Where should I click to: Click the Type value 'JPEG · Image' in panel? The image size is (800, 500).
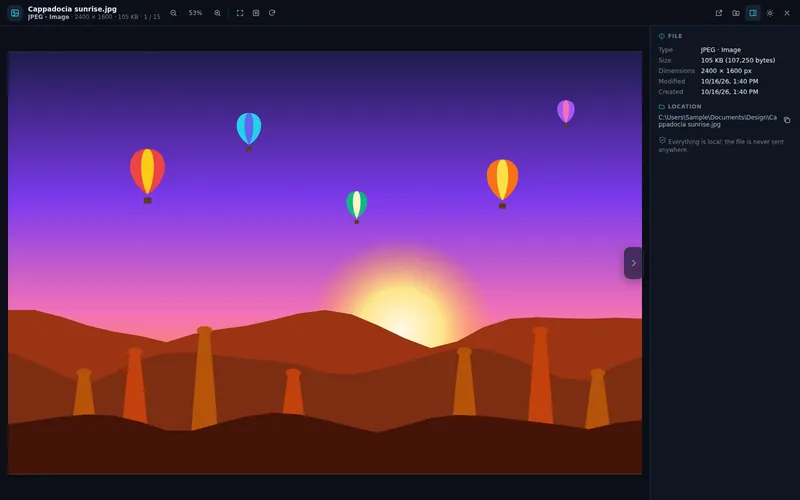(x=720, y=50)
